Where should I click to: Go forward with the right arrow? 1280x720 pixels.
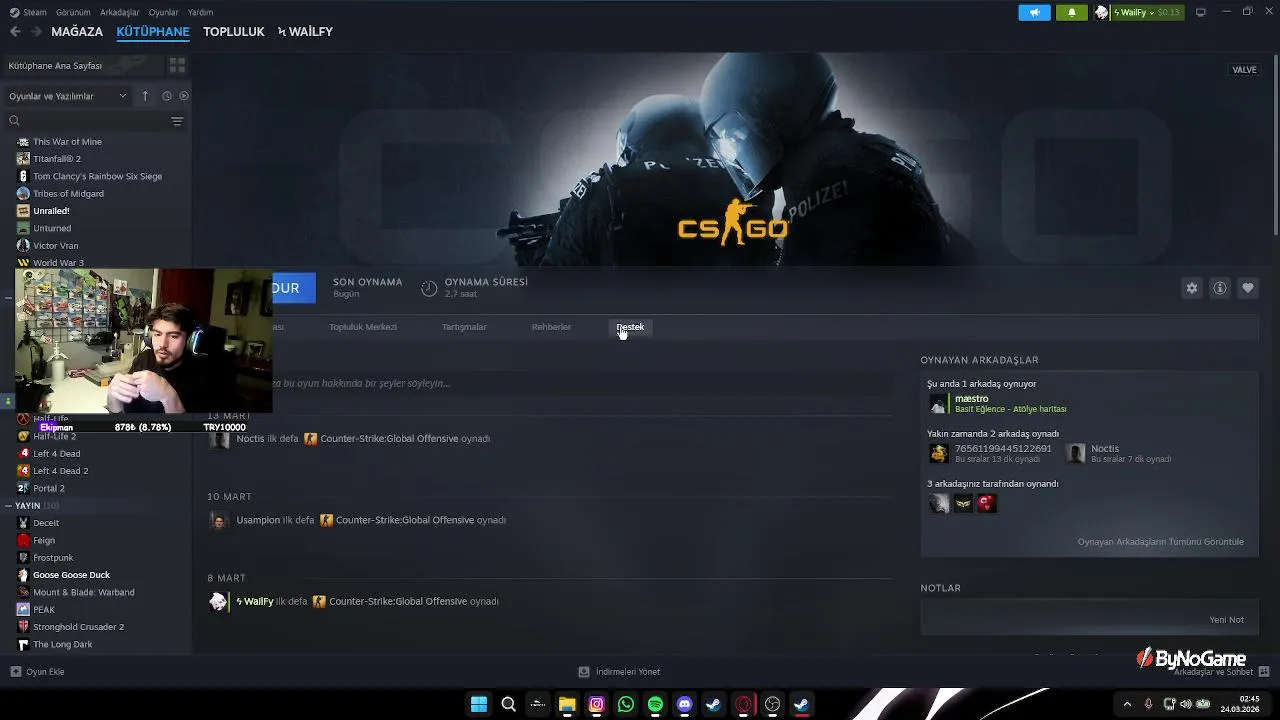pyautogui.click(x=36, y=32)
